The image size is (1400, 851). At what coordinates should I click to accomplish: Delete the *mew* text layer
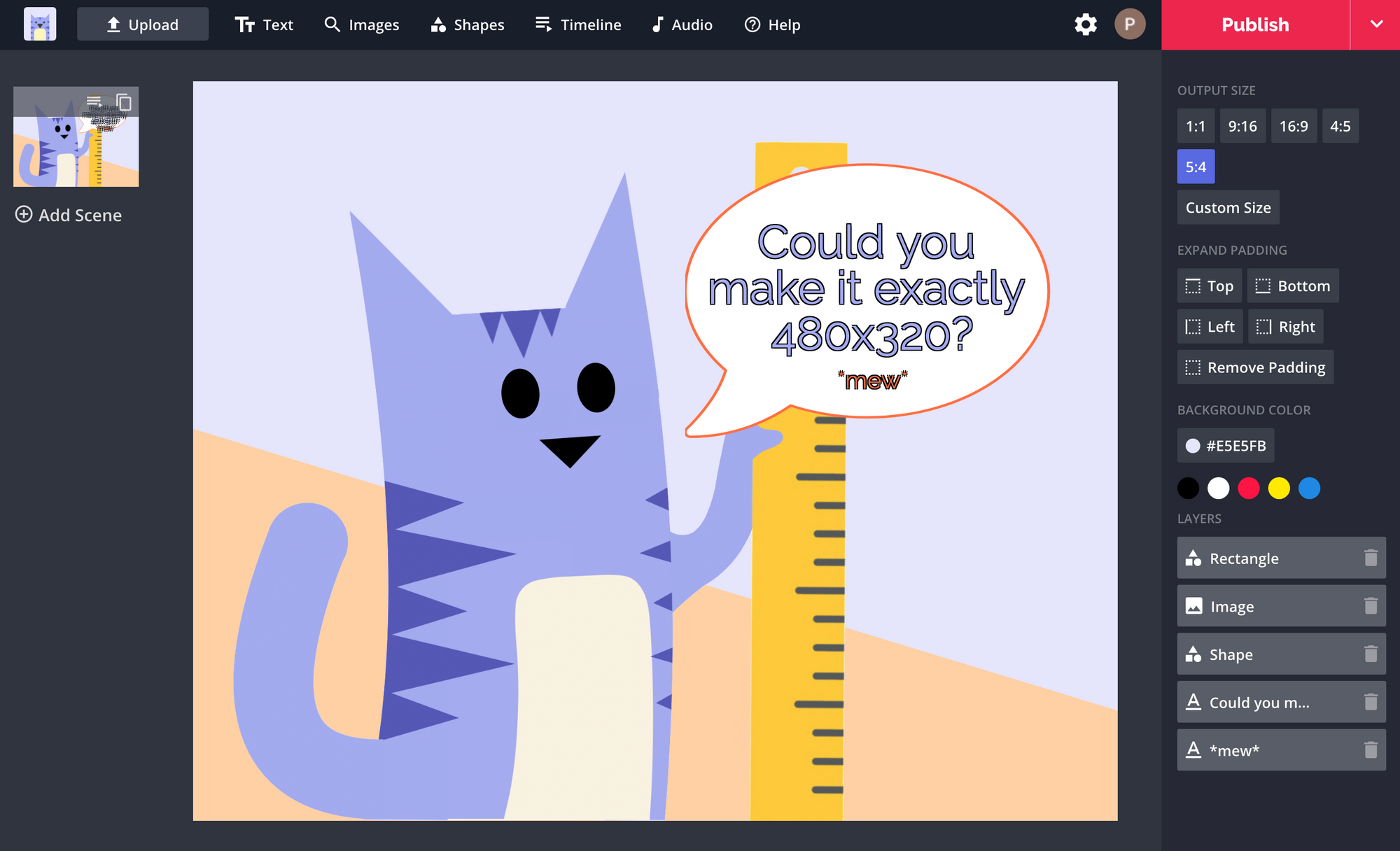(x=1370, y=750)
